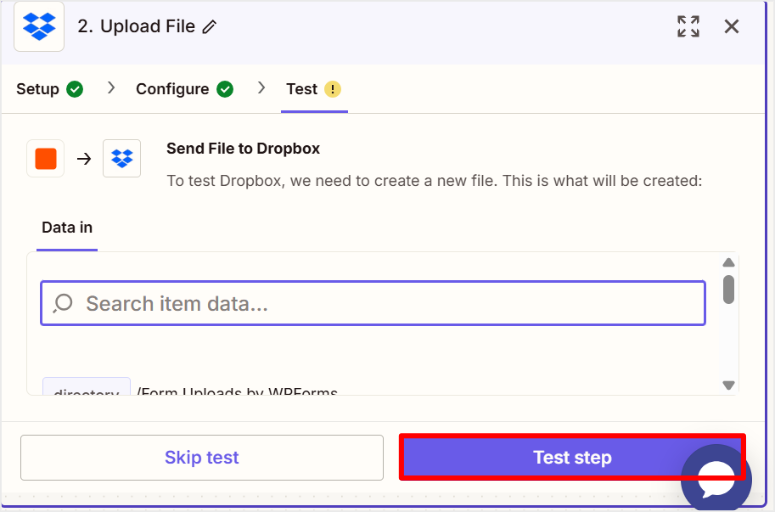This screenshot has height=512, width=775.
Task: Select the Test tab
Action: tap(314, 89)
